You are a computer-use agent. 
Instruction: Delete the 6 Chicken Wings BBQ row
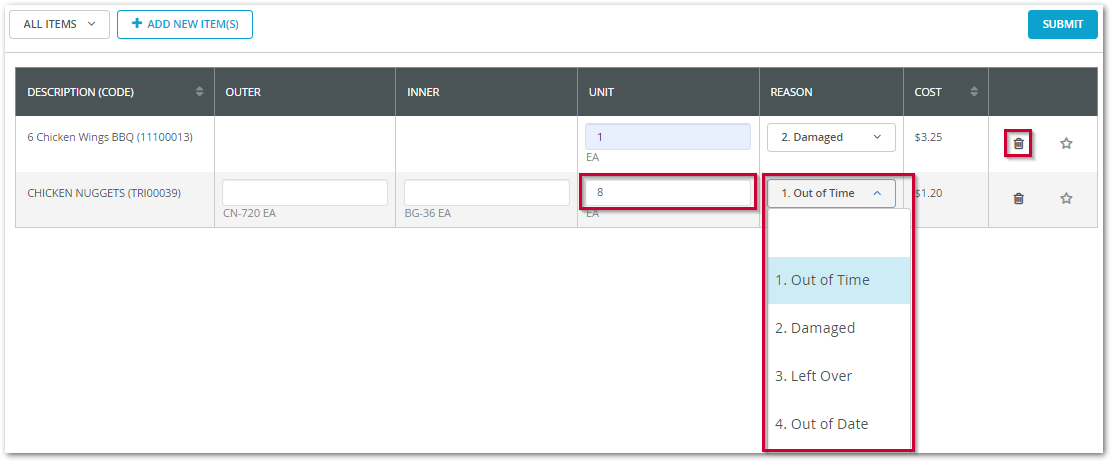click(1018, 144)
